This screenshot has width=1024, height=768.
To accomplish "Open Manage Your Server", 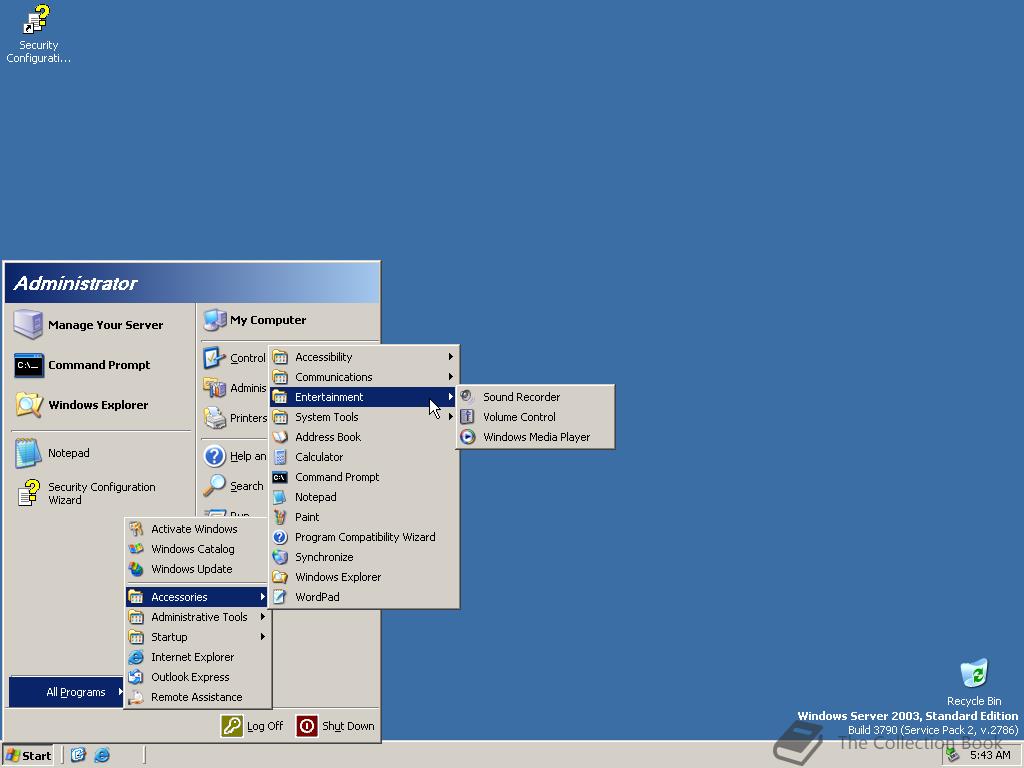I will click(101, 325).
